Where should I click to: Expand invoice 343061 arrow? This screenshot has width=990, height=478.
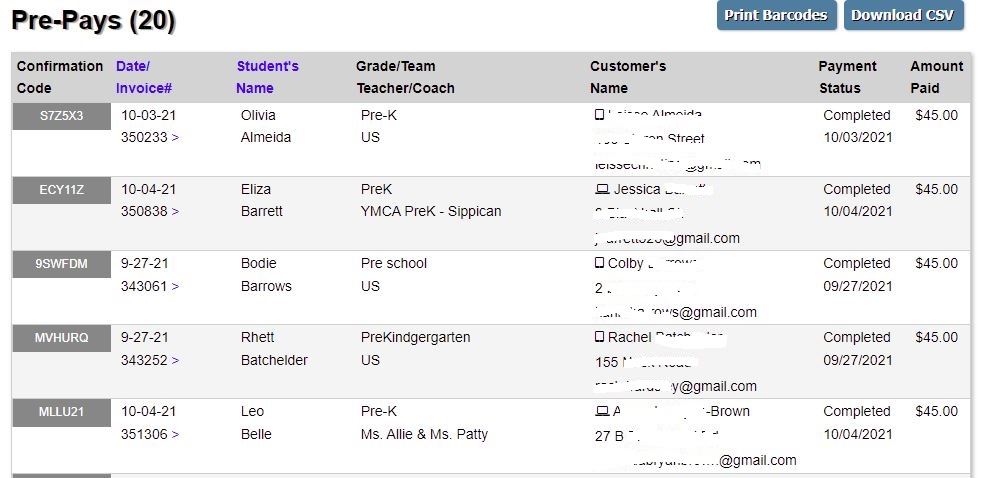175,286
